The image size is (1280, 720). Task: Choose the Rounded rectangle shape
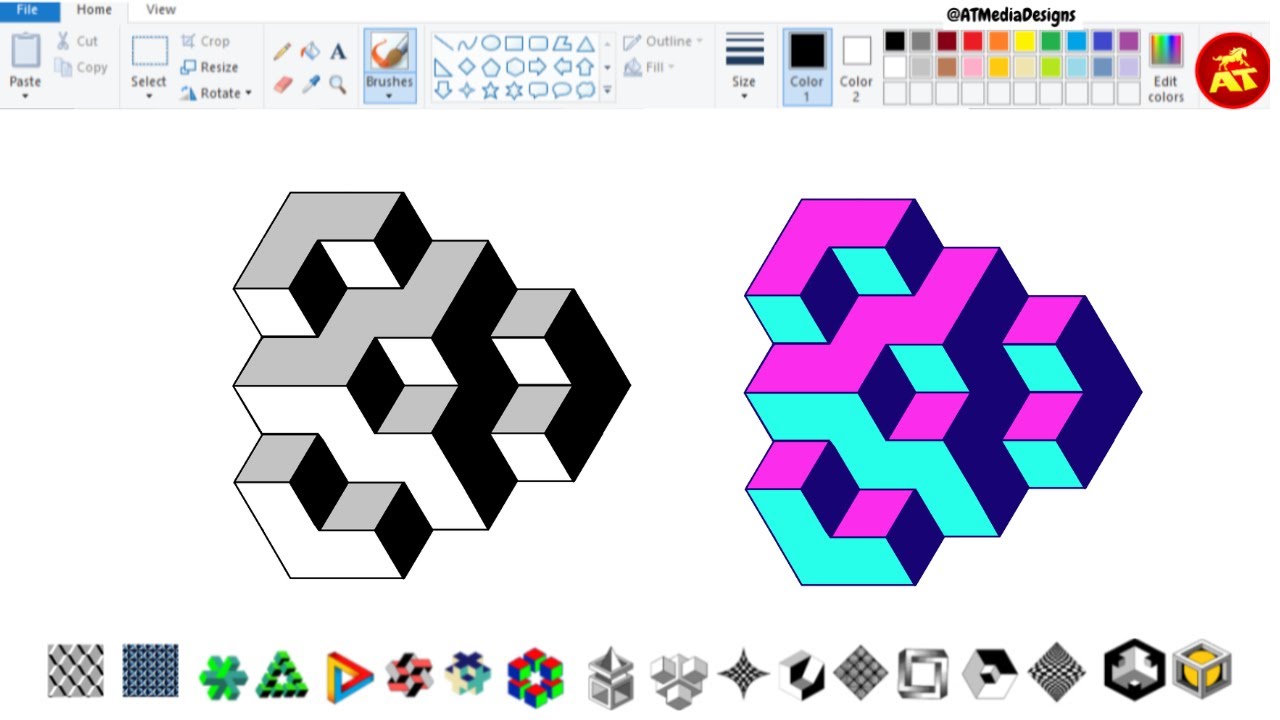click(x=538, y=44)
